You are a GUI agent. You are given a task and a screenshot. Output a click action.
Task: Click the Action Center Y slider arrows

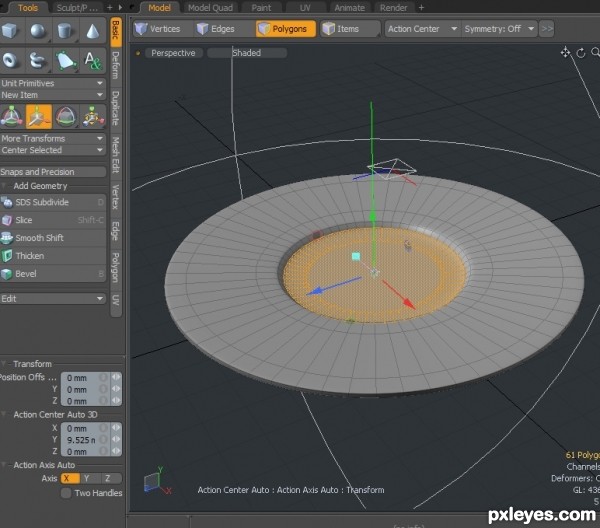(x=116, y=440)
